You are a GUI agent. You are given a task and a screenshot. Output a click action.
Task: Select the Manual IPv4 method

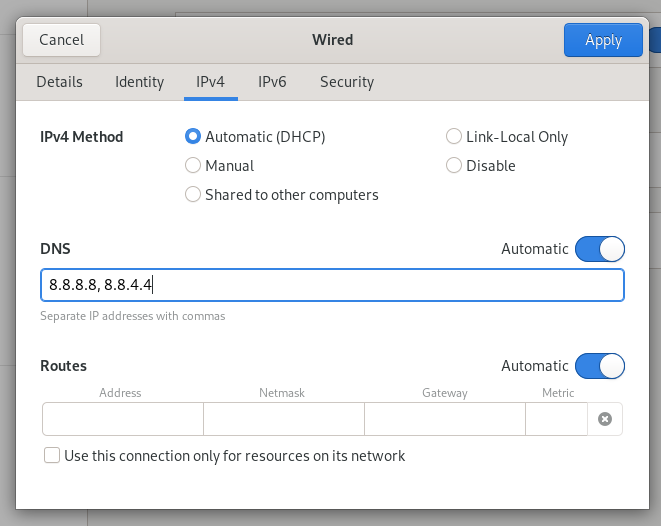coord(220,166)
